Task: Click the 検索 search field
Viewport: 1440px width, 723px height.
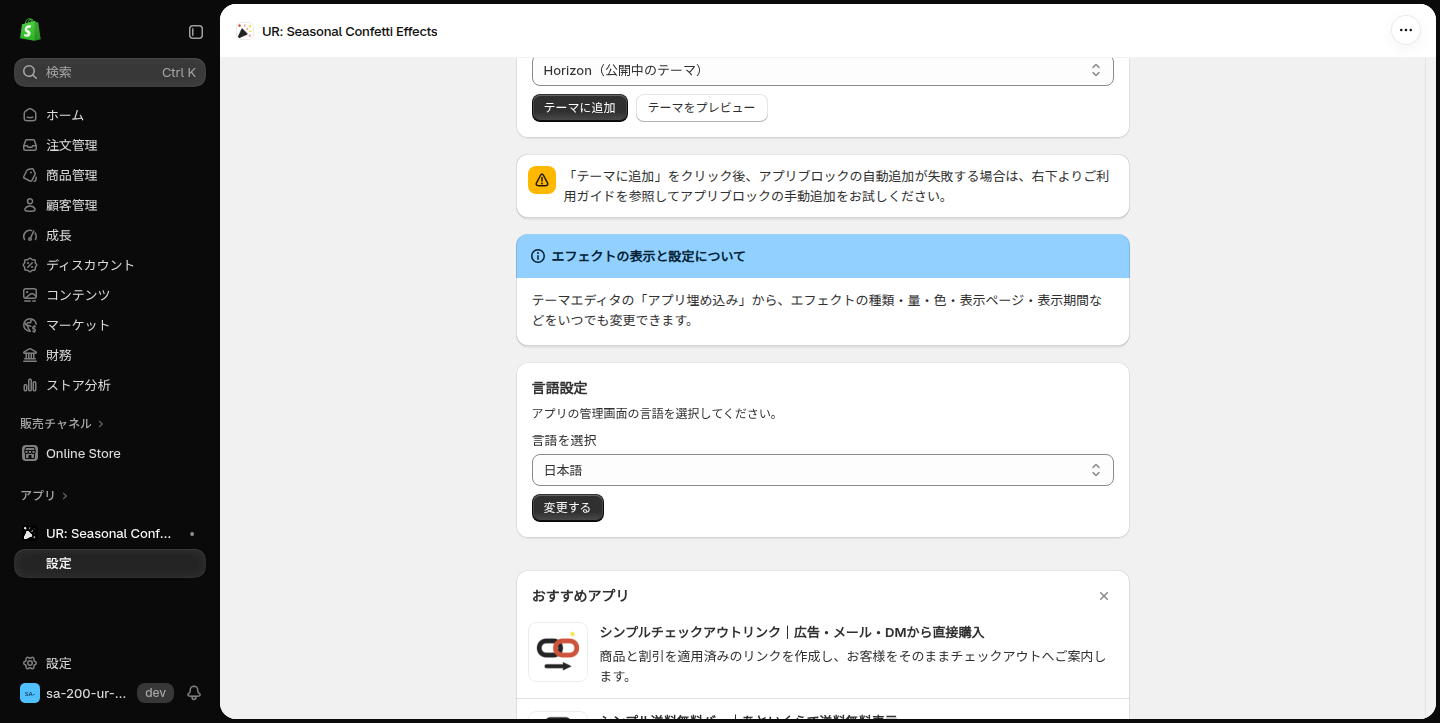Action: tap(110, 72)
